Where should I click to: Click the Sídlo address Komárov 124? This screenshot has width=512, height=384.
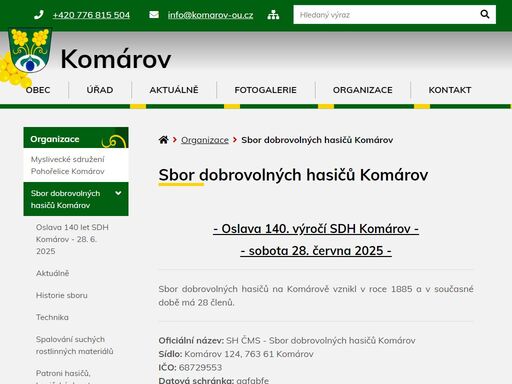(x=249, y=354)
